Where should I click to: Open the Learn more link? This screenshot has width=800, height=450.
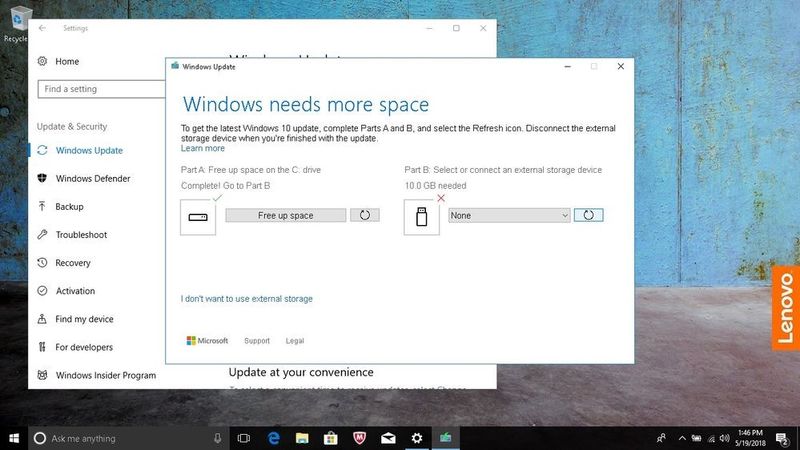203,148
